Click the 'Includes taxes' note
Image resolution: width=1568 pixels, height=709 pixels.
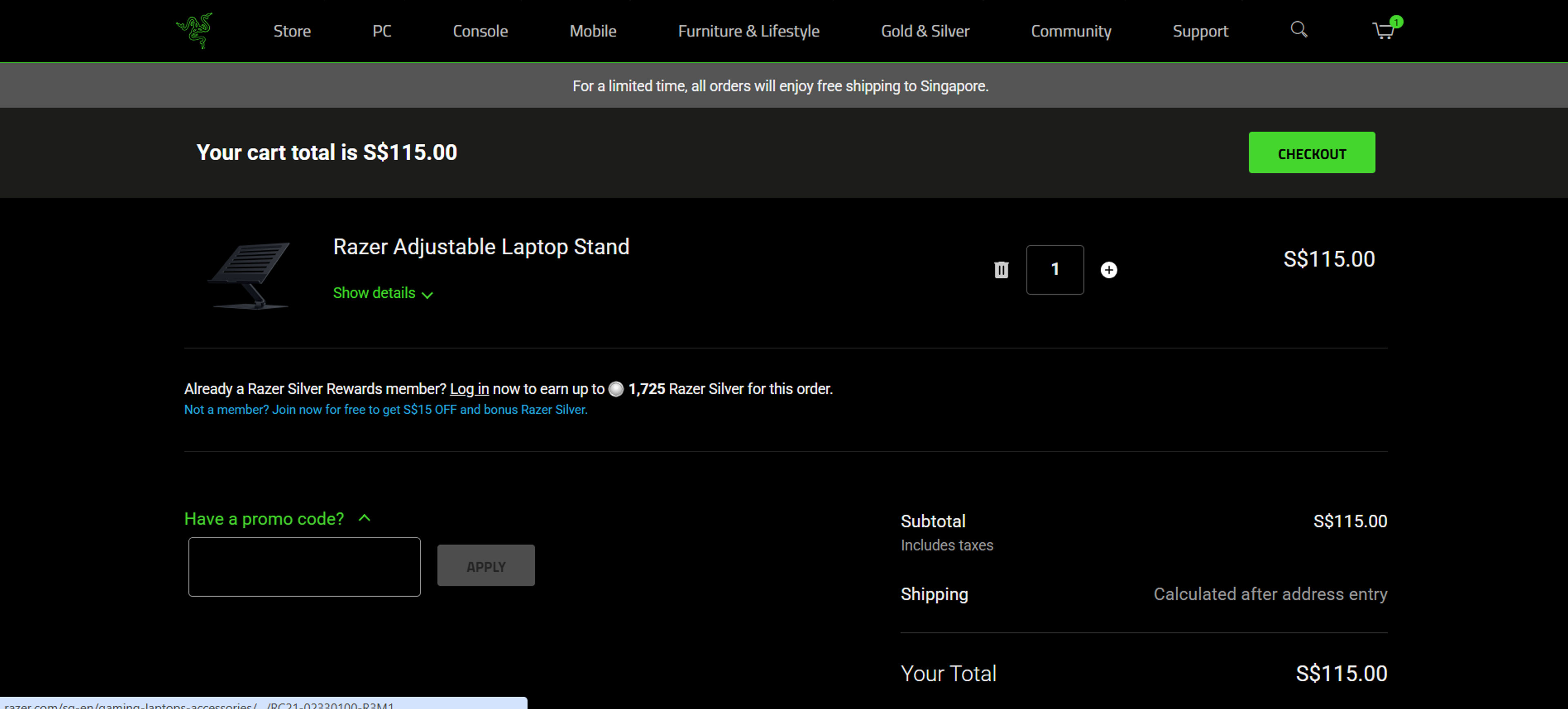(x=947, y=545)
